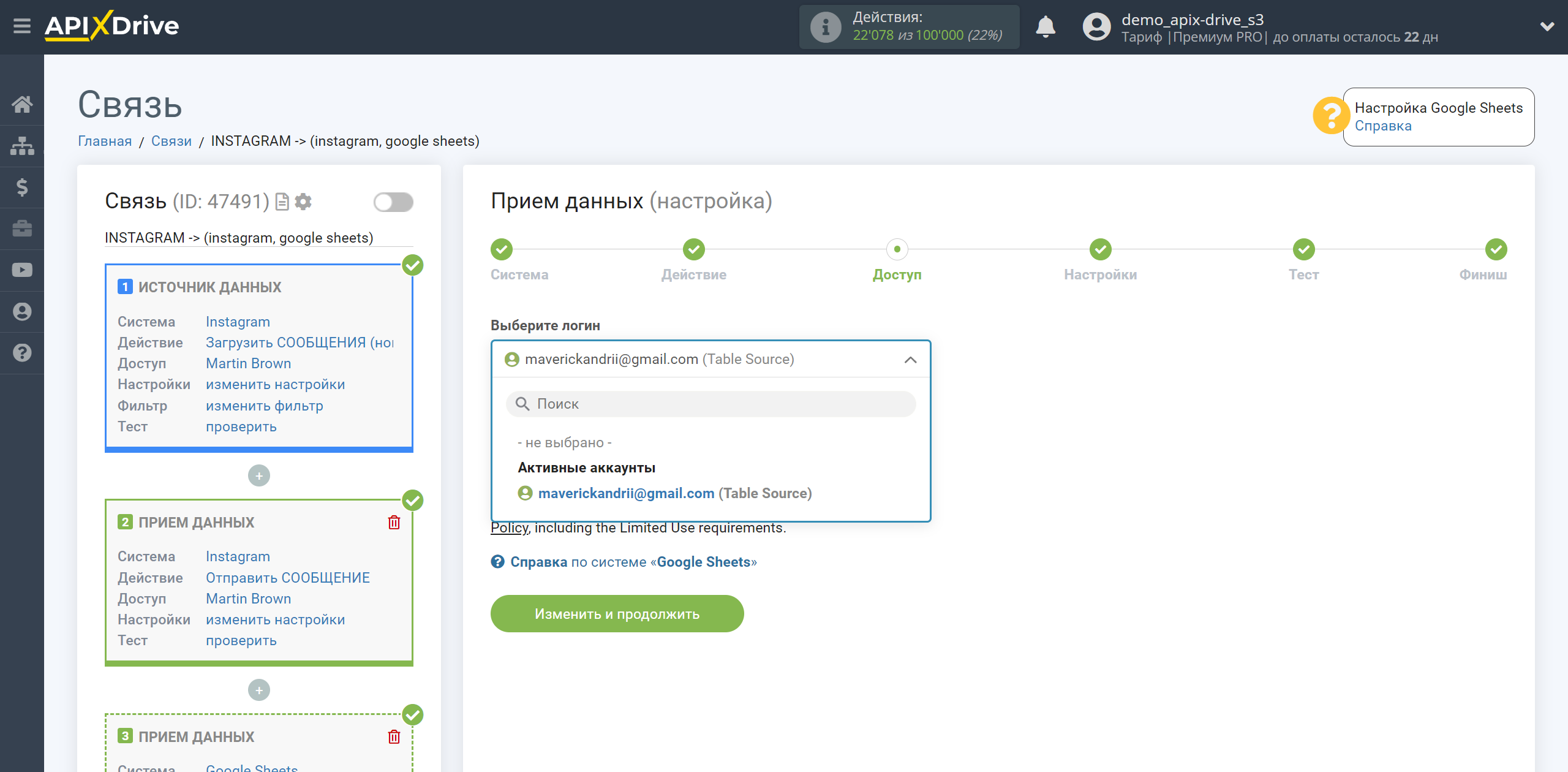Open the connections sitemap sidebar icon
1568x772 pixels.
pyautogui.click(x=22, y=146)
